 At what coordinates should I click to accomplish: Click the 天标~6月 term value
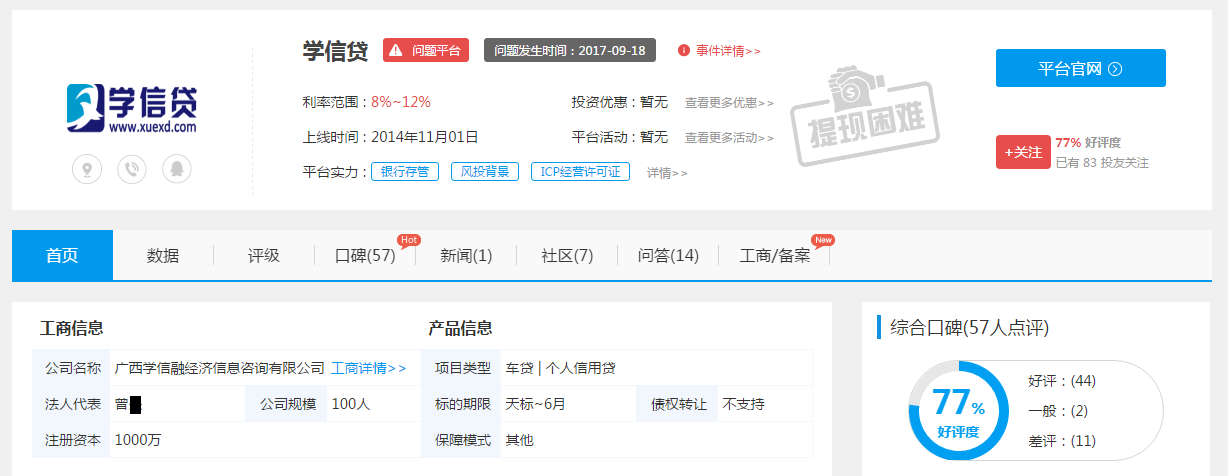535,404
